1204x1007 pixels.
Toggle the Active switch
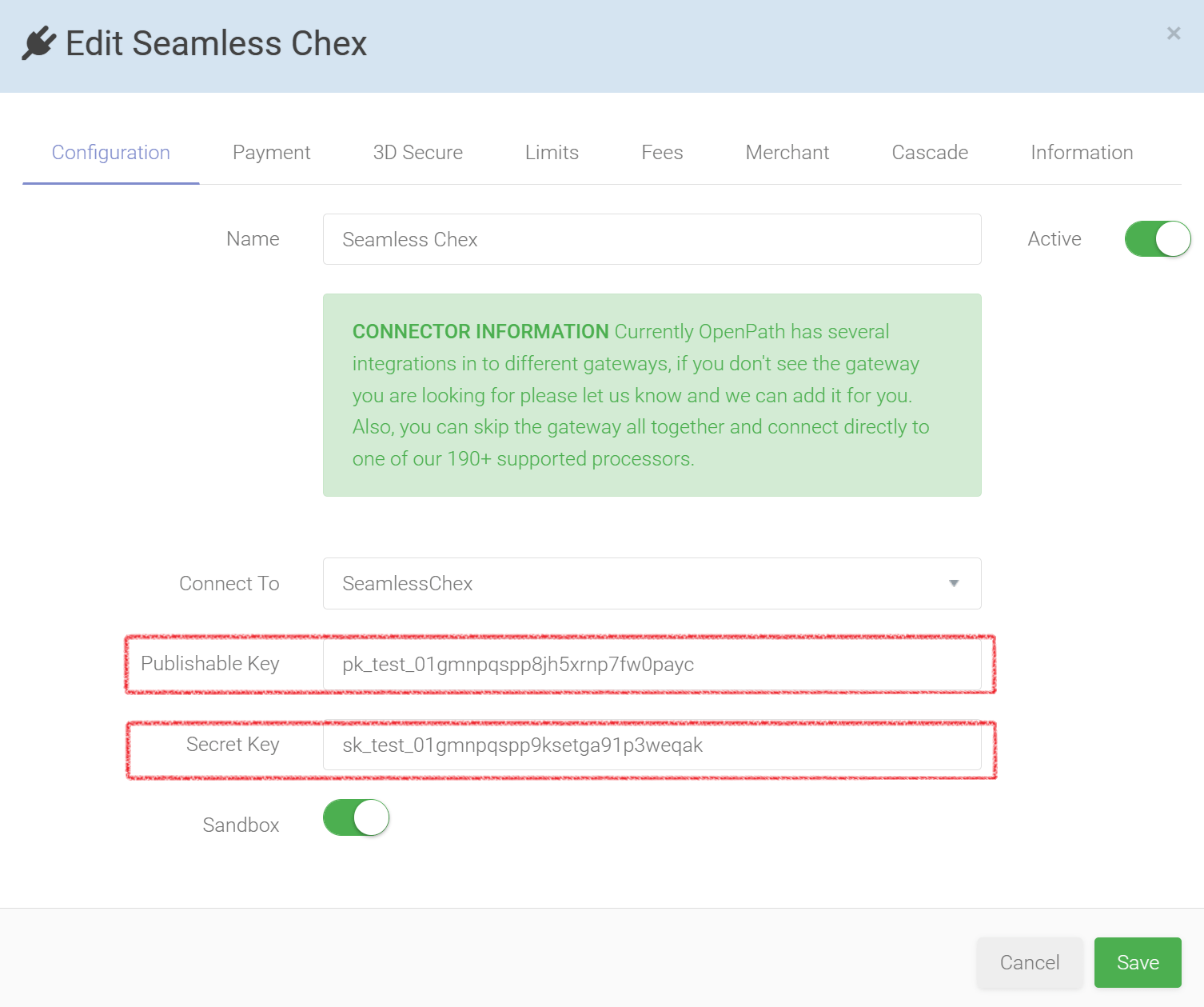click(x=1158, y=238)
